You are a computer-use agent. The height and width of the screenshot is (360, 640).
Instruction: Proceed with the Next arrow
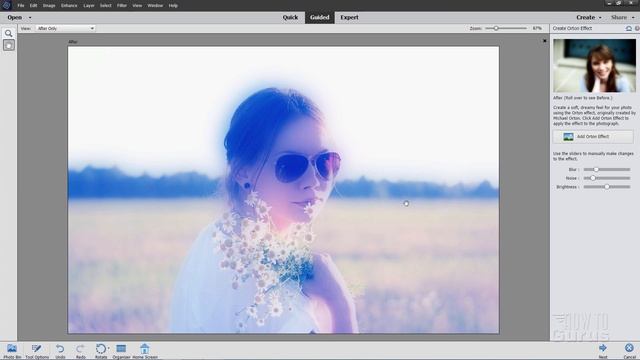click(x=603, y=351)
